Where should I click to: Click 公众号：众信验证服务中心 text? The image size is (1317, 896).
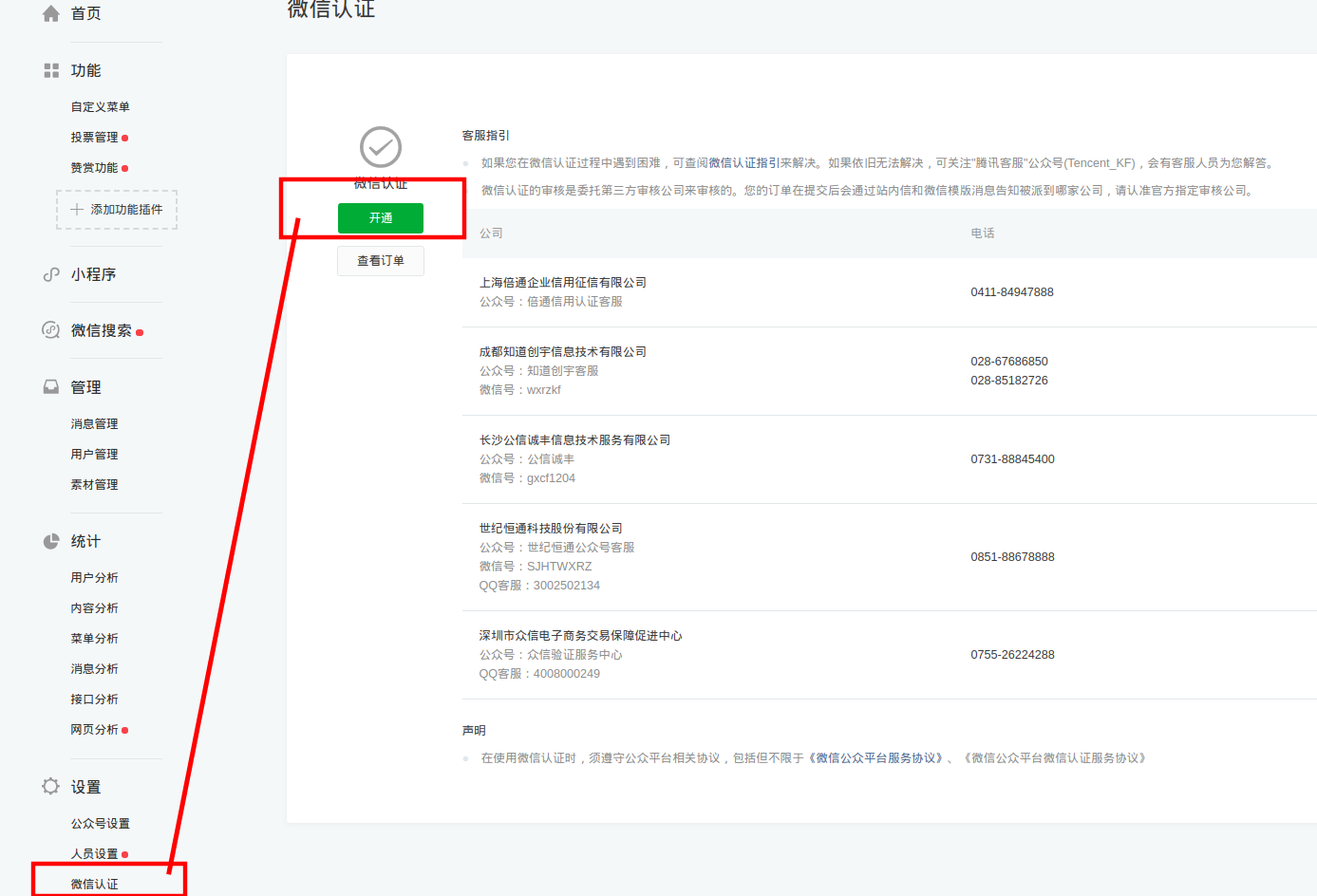tap(551, 655)
